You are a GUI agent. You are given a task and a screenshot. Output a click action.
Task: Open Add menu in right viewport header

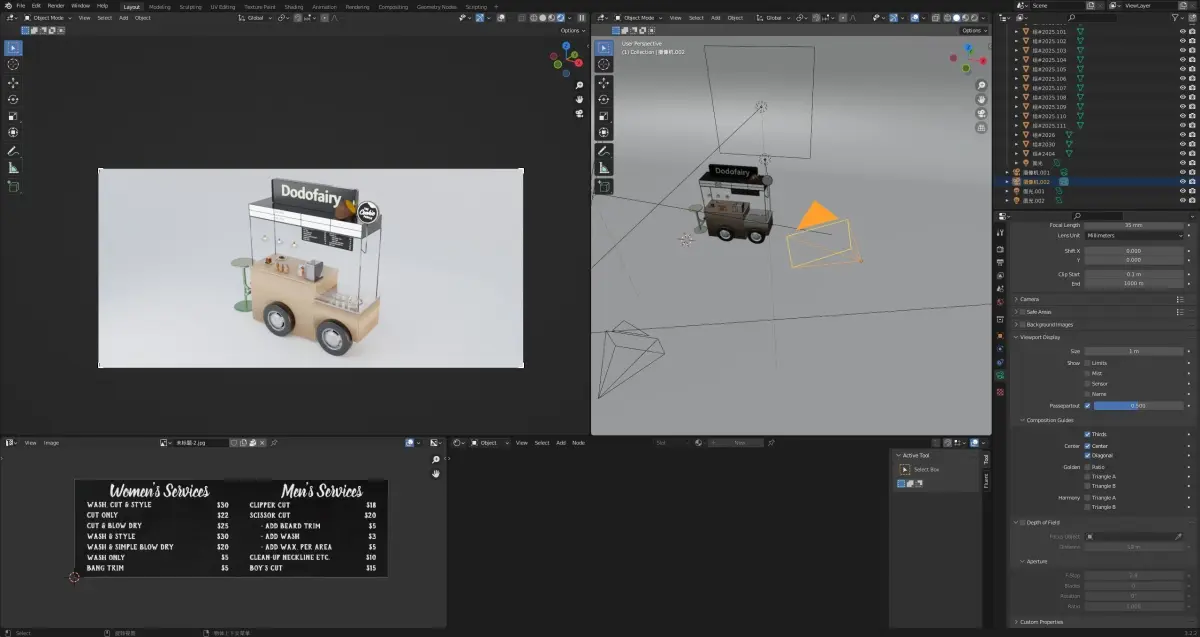coord(716,18)
